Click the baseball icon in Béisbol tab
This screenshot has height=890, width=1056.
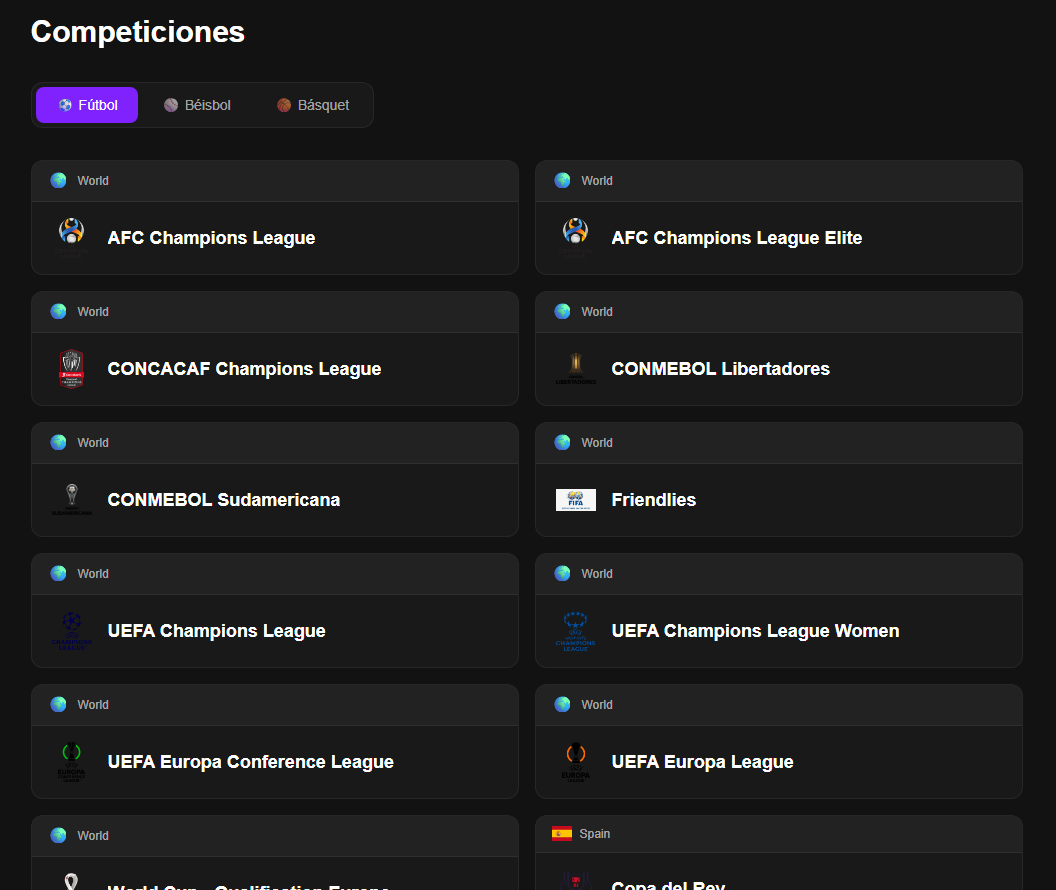[171, 105]
